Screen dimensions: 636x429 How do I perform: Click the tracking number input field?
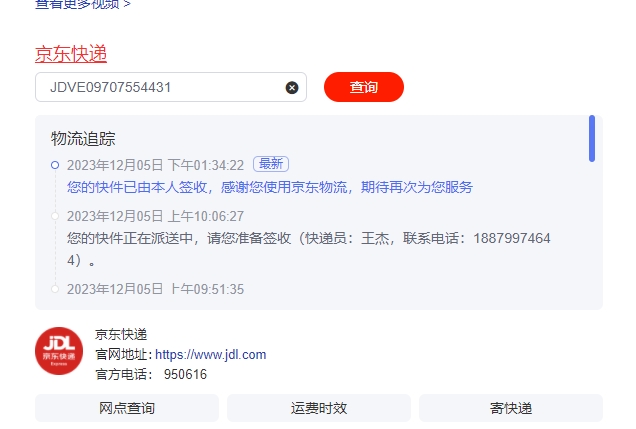click(171, 87)
